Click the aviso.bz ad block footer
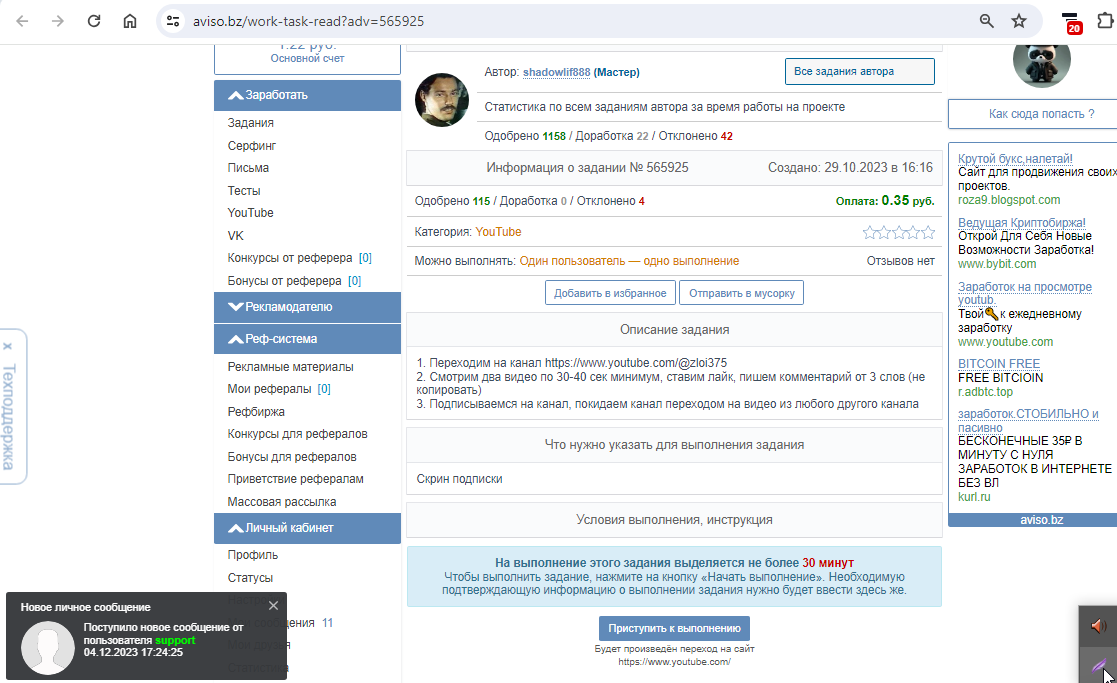The height and width of the screenshot is (683, 1117). [1033, 520]
